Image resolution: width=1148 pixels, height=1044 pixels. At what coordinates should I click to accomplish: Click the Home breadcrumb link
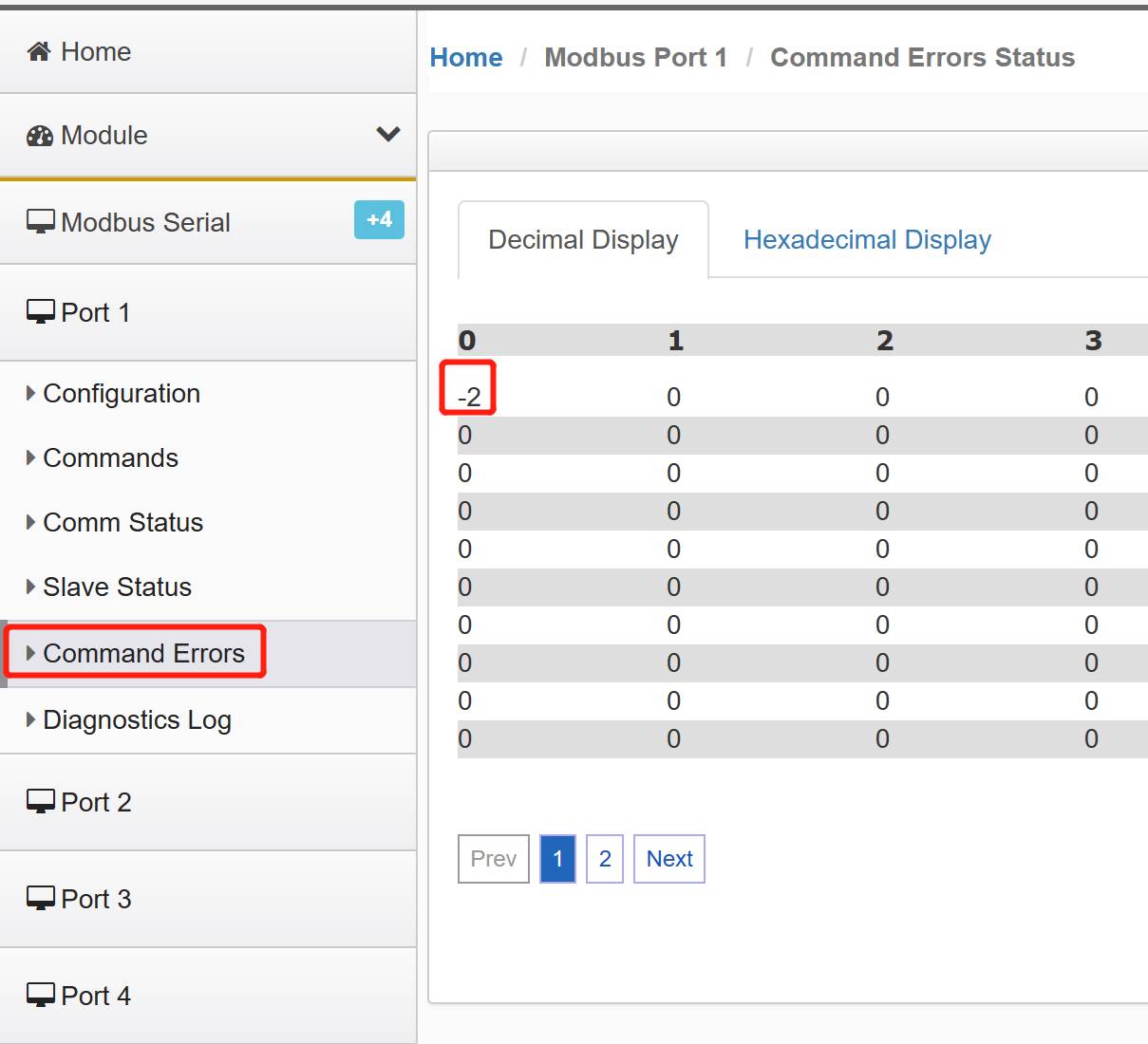466,57
